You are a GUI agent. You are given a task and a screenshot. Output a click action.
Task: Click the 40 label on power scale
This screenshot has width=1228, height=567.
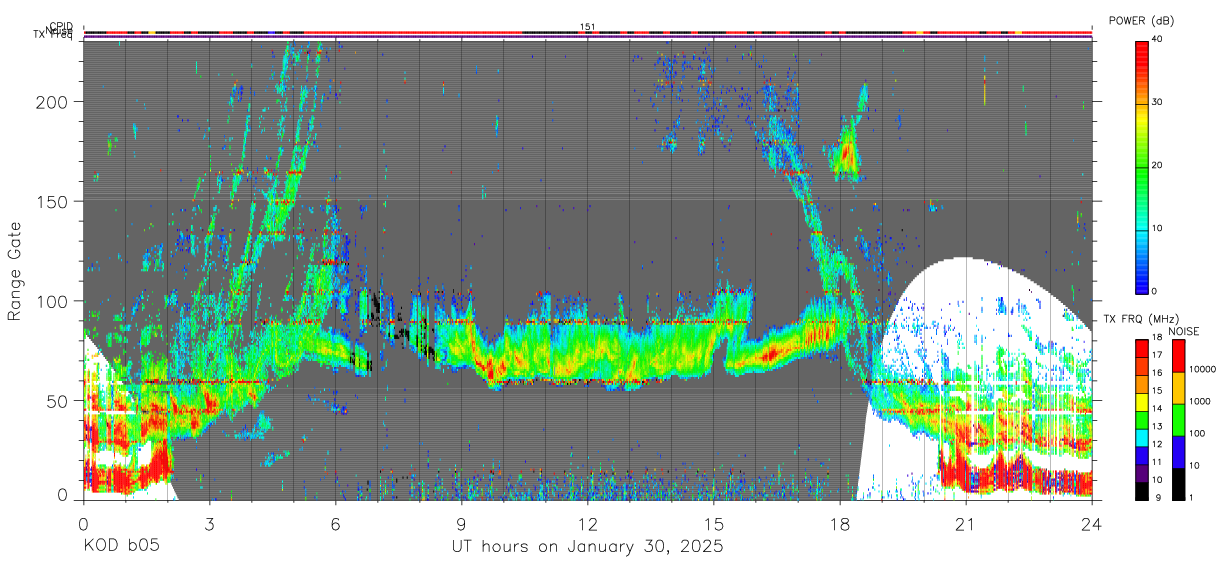1159,40
